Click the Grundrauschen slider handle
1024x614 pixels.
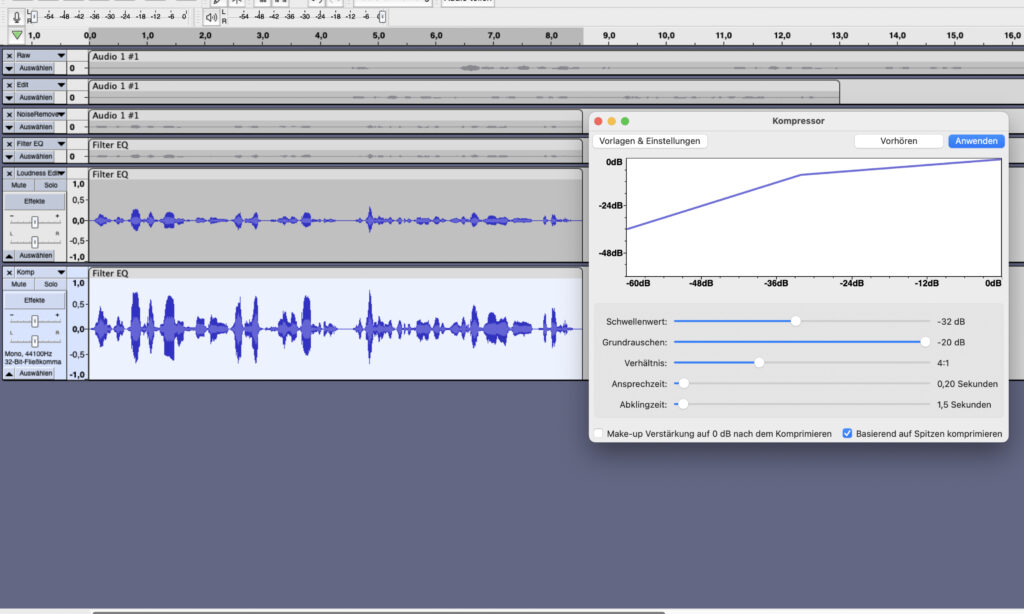pyautogui.click(x=925, y=342)
